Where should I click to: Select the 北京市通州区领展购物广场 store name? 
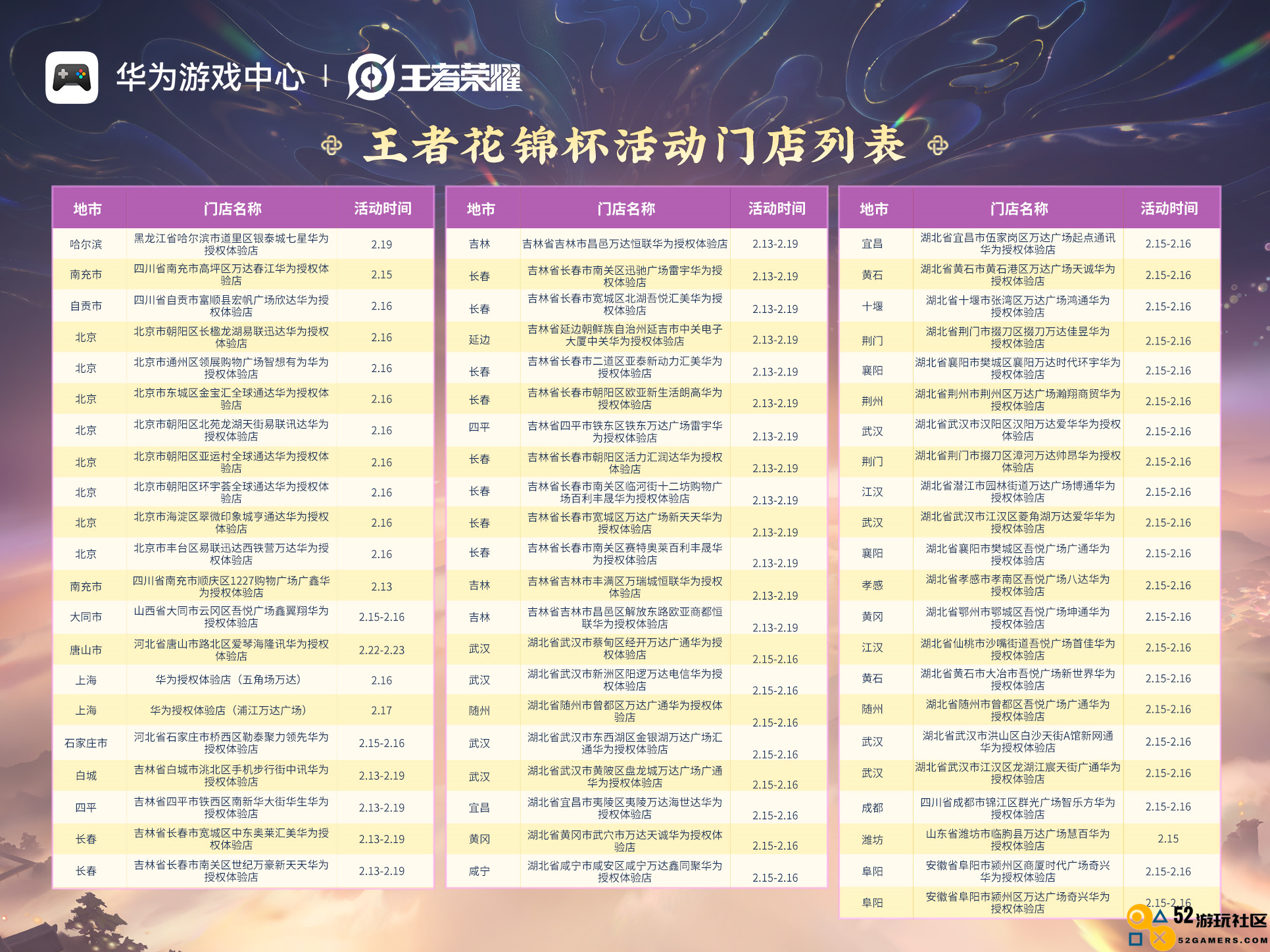click(x=232, y=368)
